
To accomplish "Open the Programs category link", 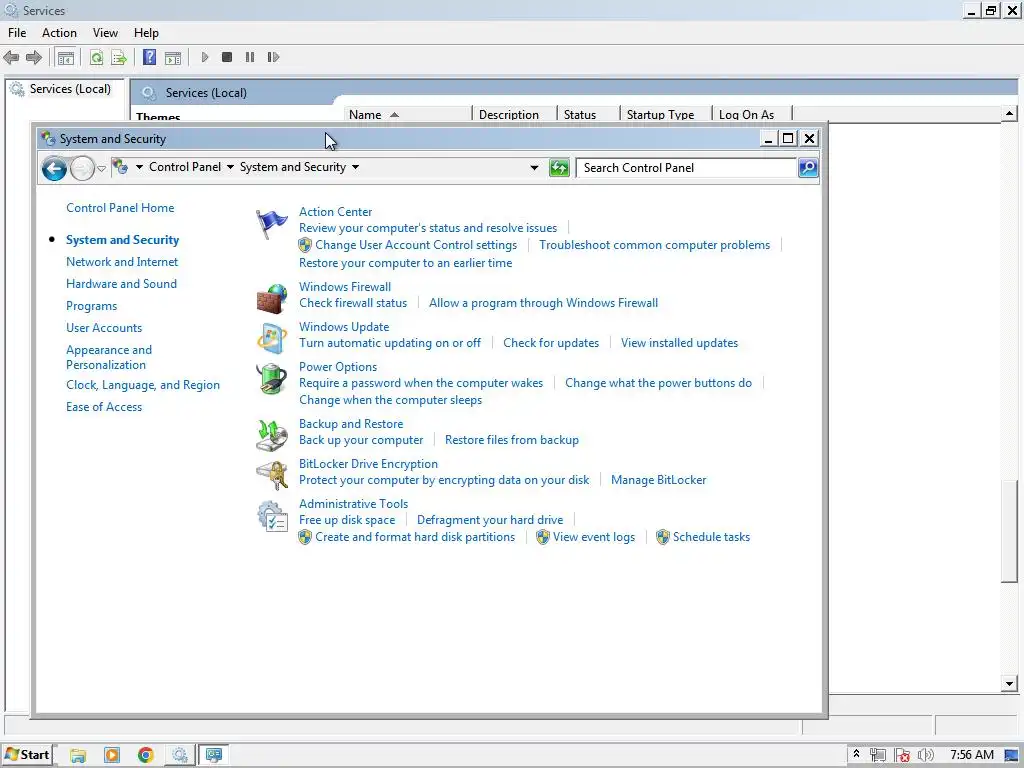I will 91,306.
